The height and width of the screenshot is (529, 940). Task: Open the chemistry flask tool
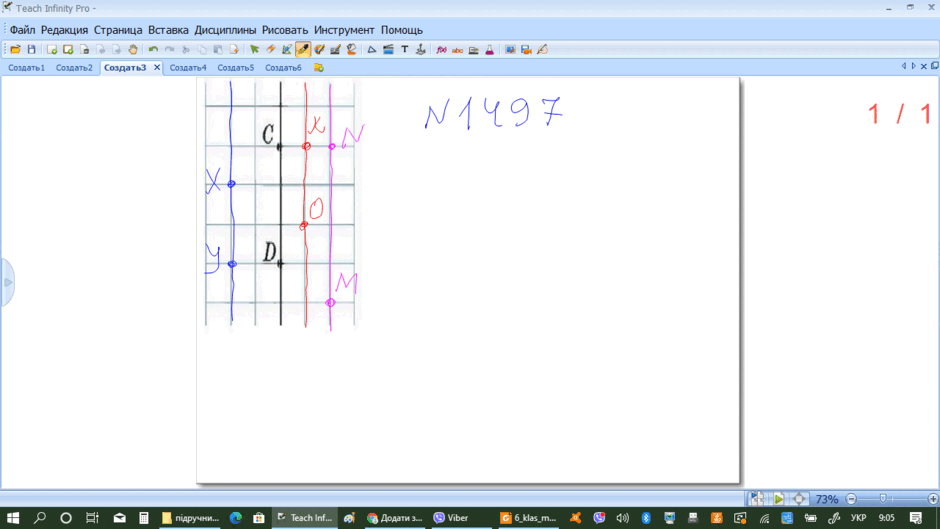[x=490, y=50]
